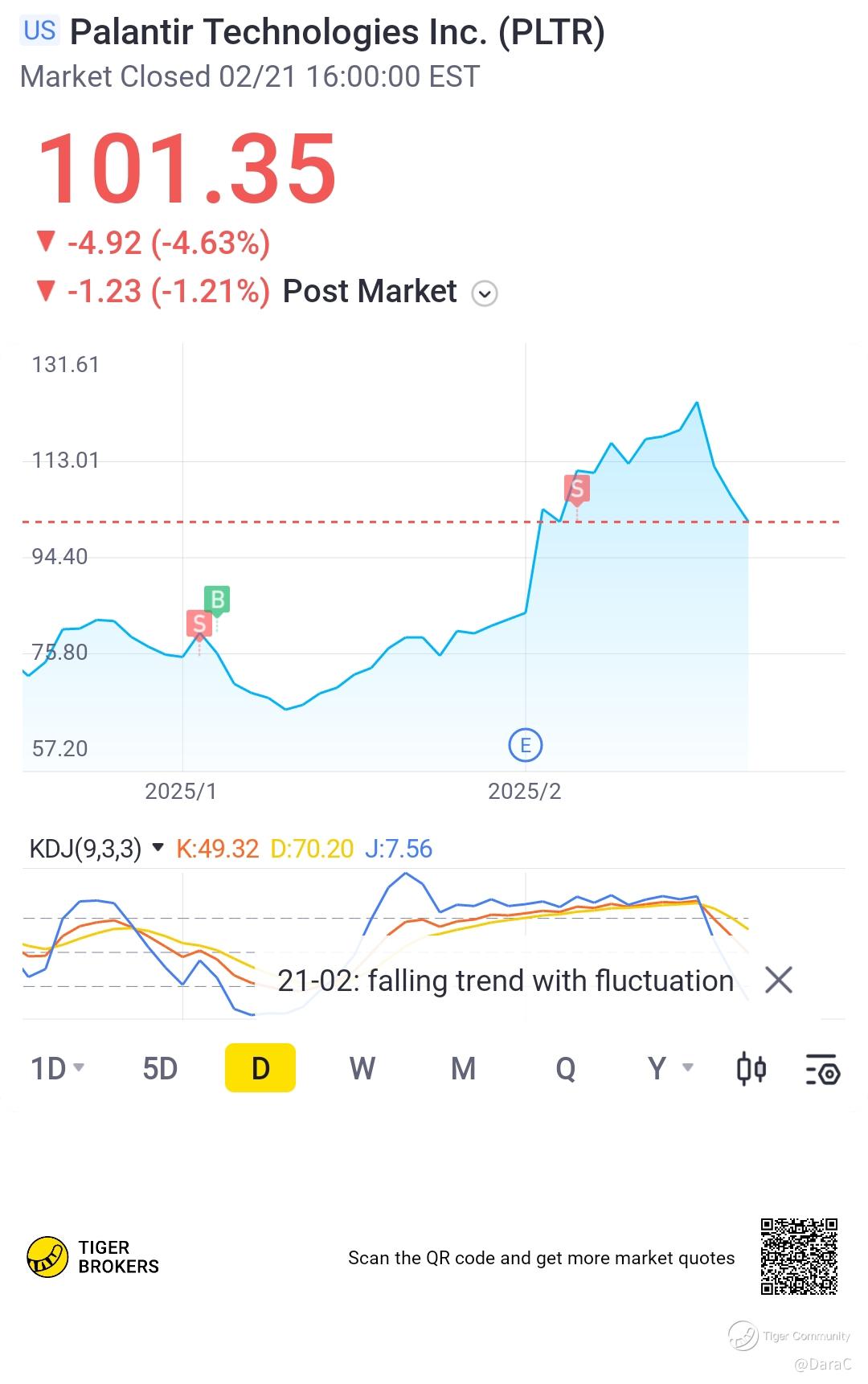Image resolution: width=868 pixels, height=1384 pixels.
Task: Select the D daily timeframe
Action: point(260,1068)
